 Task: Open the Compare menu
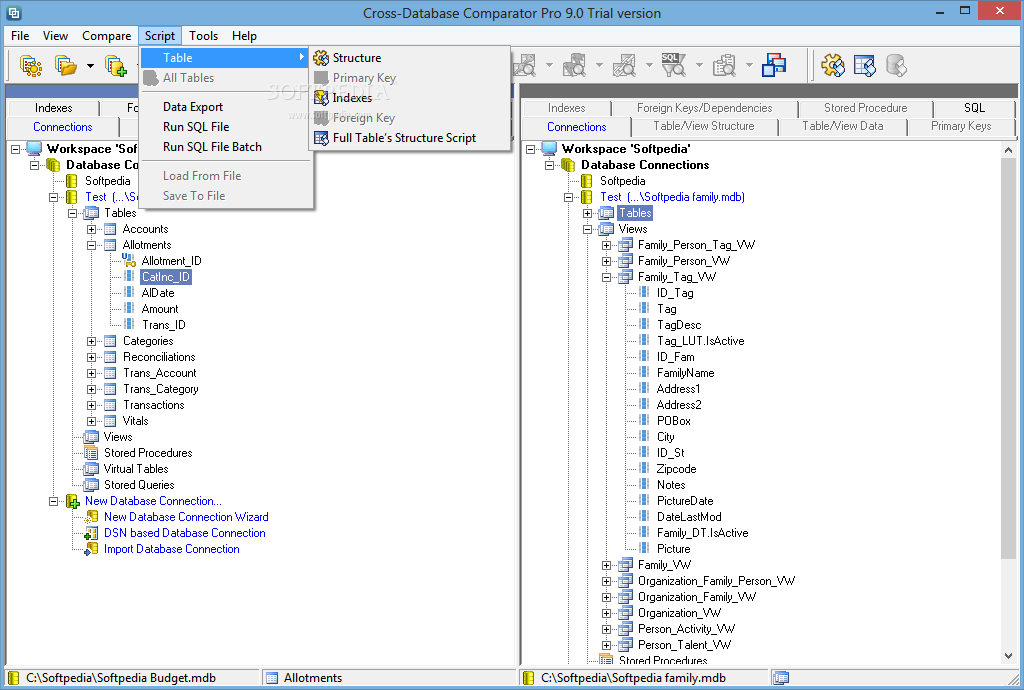106,36
